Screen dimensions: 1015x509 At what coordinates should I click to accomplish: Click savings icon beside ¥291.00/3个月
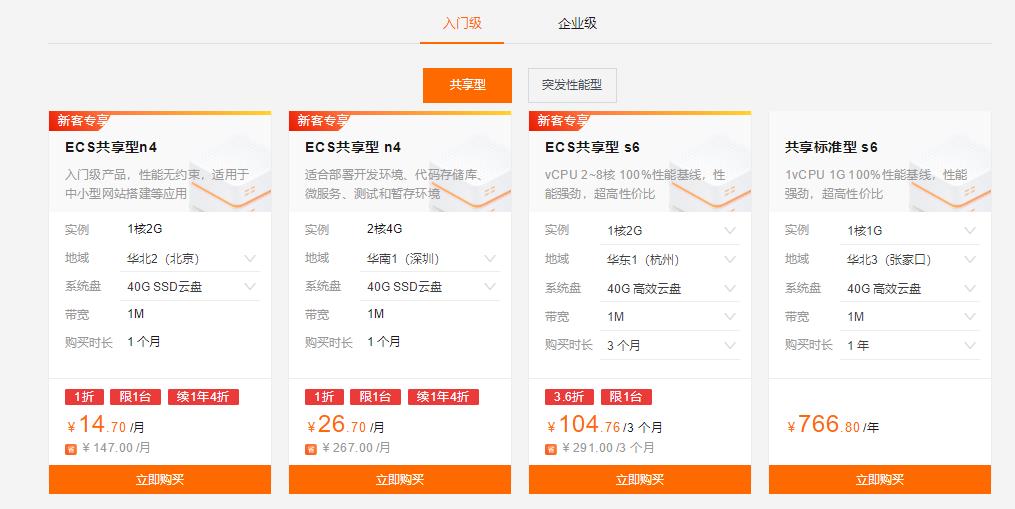(x=551, y=449)
